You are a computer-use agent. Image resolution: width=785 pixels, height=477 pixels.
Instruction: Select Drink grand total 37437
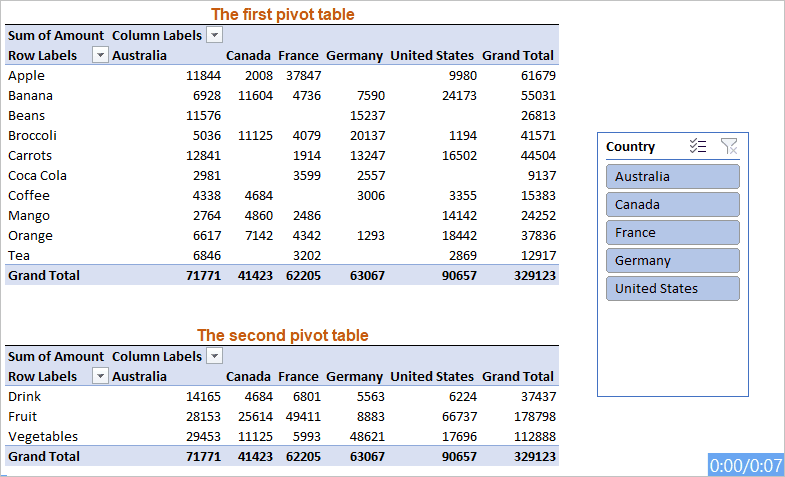click(538, 396)
